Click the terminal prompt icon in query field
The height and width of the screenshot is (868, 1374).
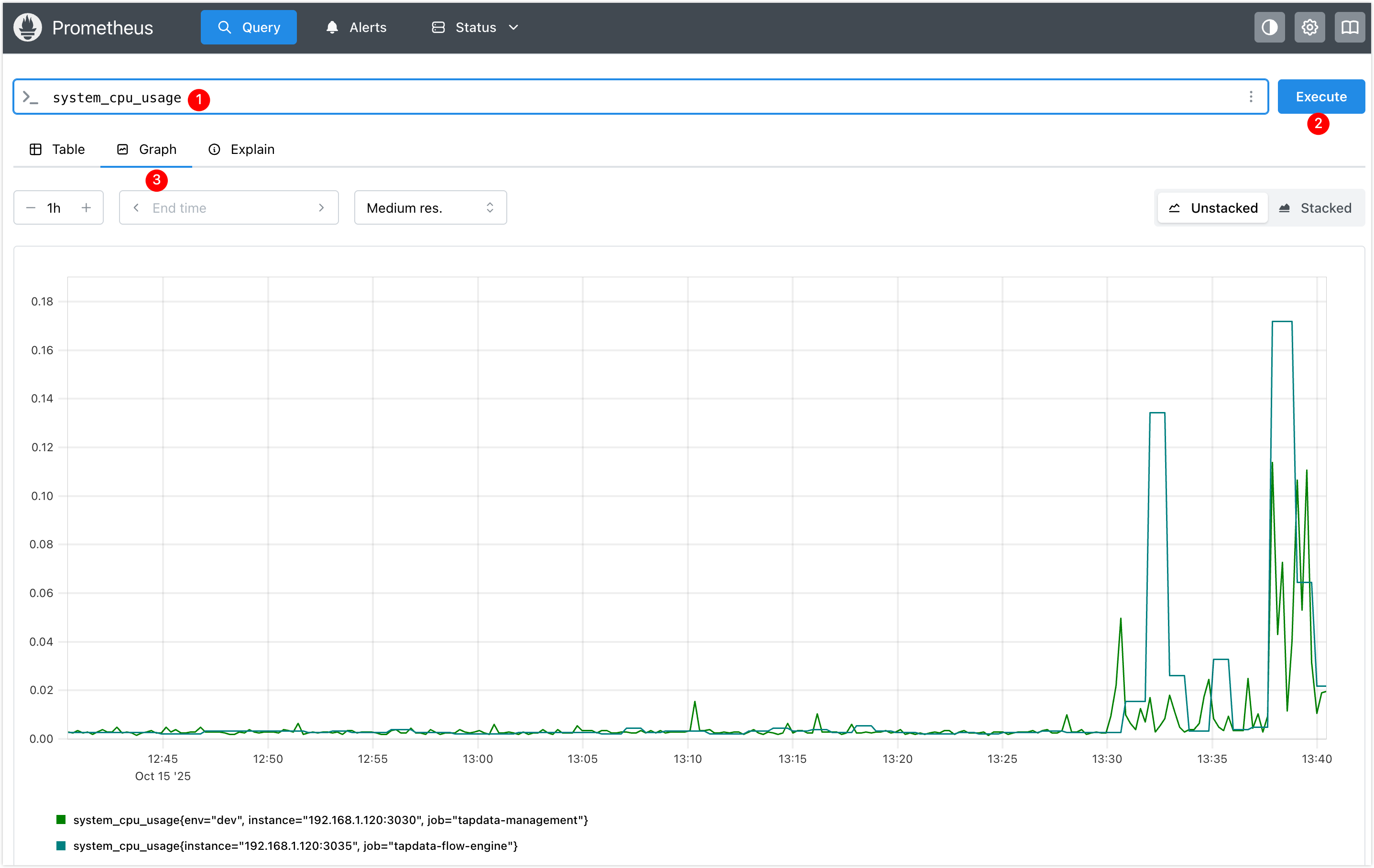32,97
